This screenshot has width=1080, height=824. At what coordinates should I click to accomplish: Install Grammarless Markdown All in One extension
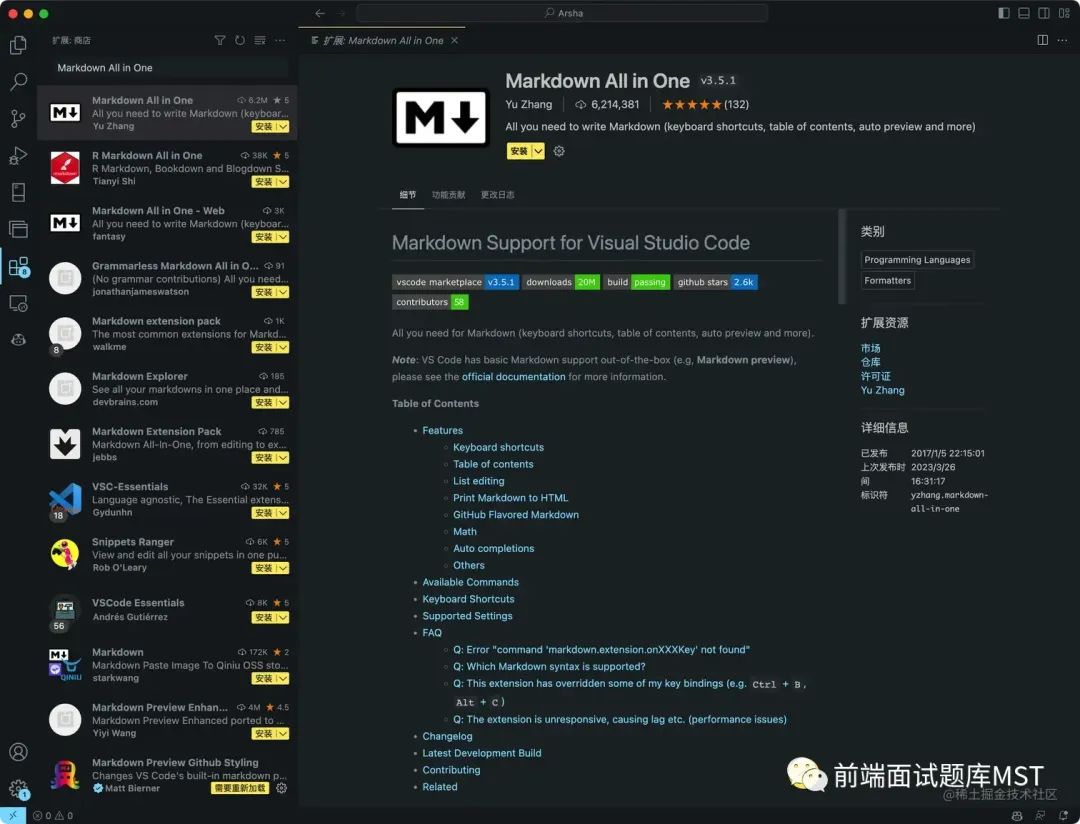(x=264, y=292)
